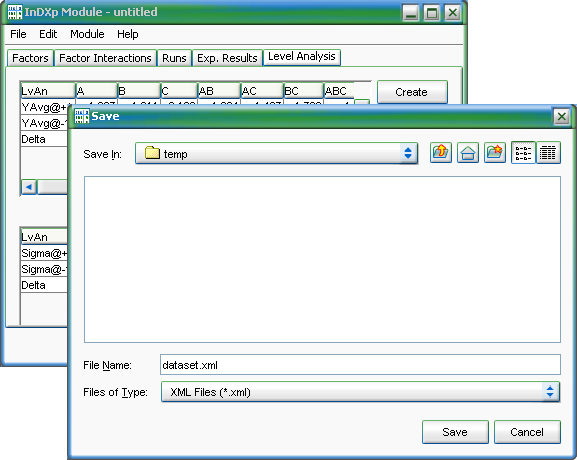Click the empty file list pane in Save dialog
The height and width of the screenshot is (460, 577).
[x=322, y=259]
